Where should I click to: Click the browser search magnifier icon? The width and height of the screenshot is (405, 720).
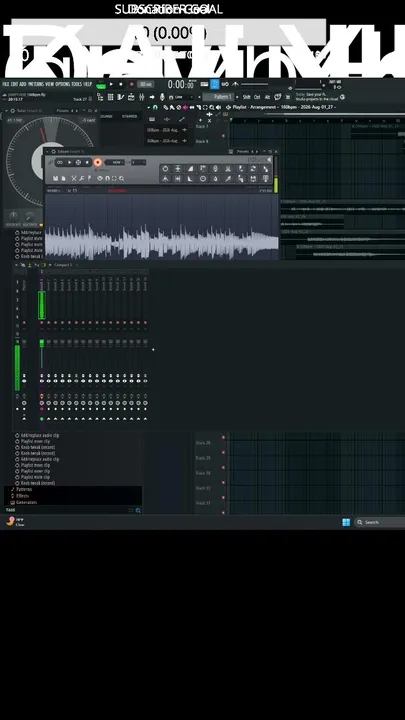138,510
